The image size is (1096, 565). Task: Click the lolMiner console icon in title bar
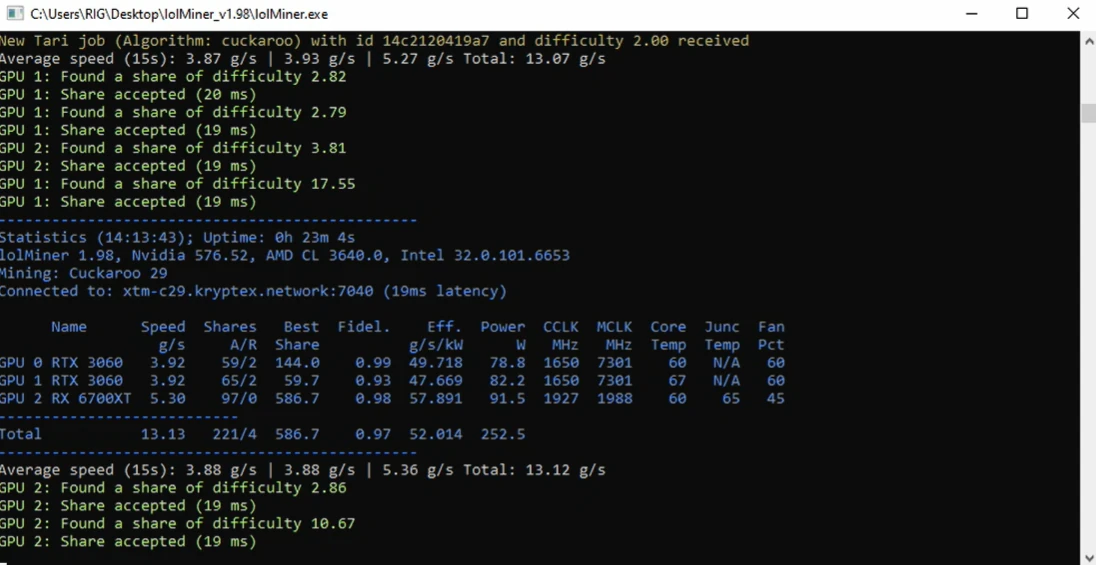[x=15, y=14]
